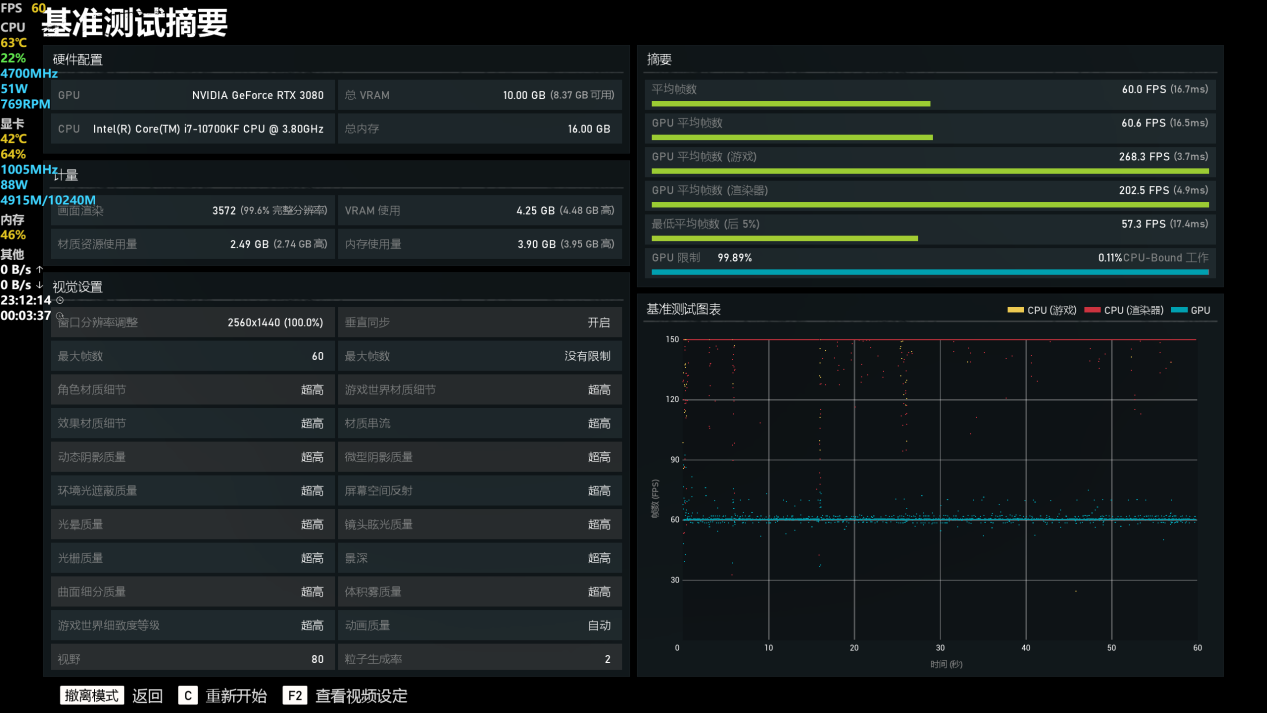
Task: Click the 动态阴影质量 setting row
Action: [x=193, y=457]
